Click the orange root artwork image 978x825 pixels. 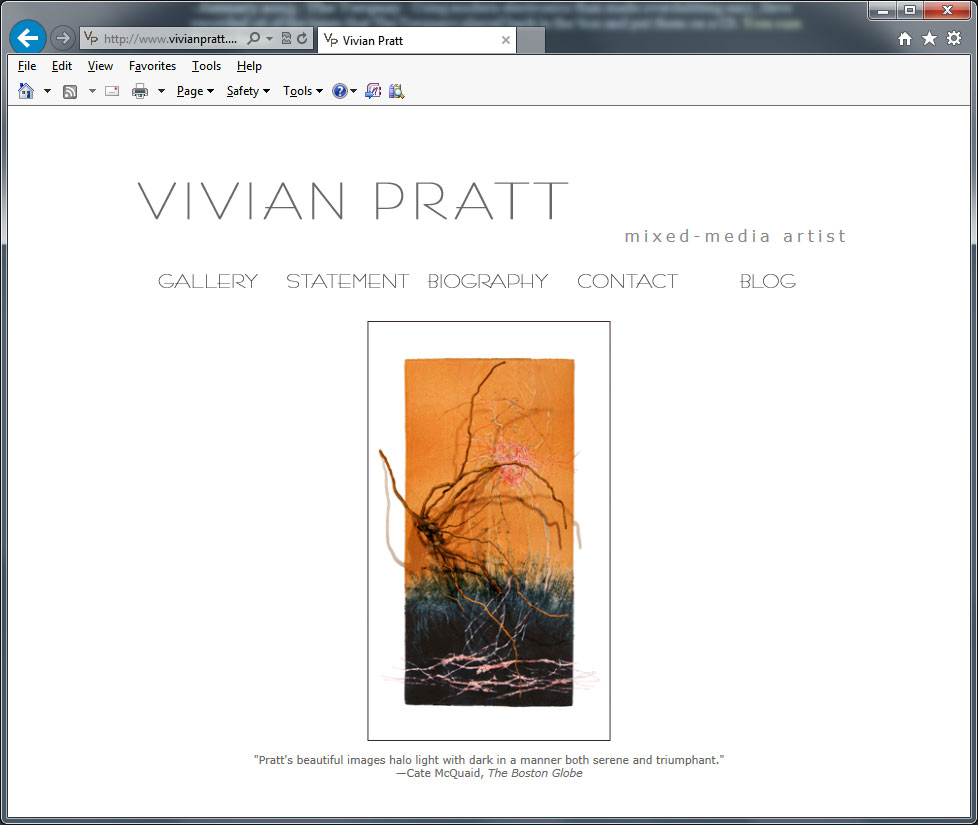point(489,530)
